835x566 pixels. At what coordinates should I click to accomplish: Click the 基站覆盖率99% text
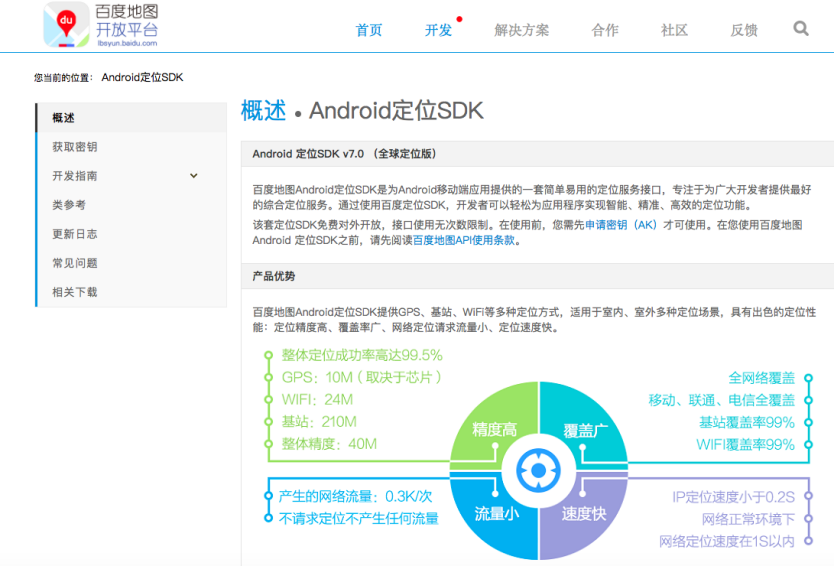[x=747, y=423]
